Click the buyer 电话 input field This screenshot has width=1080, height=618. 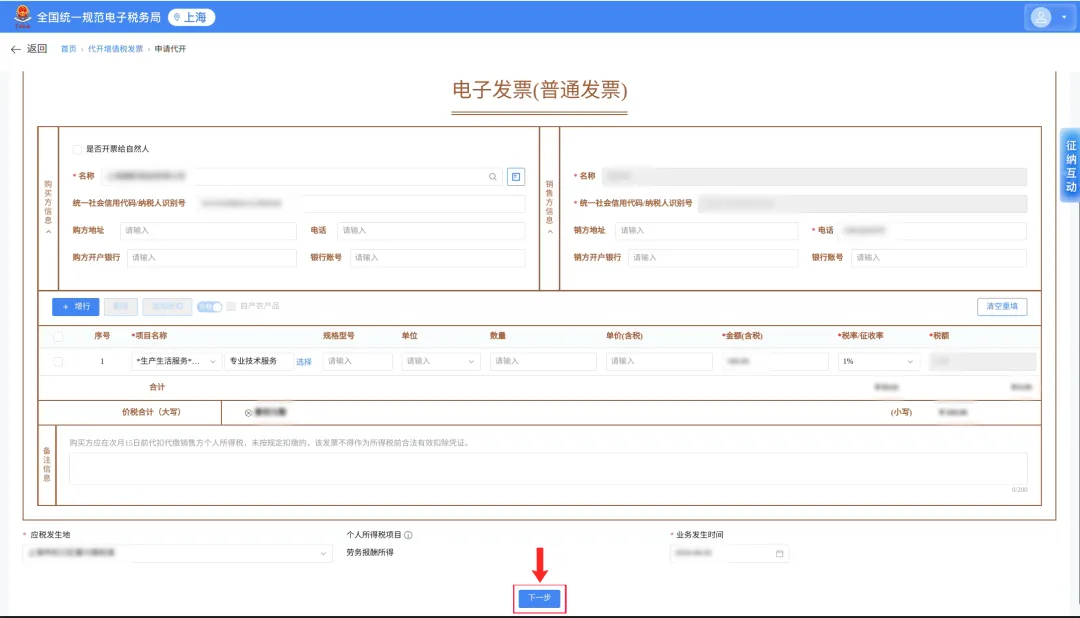click(431, 230)
